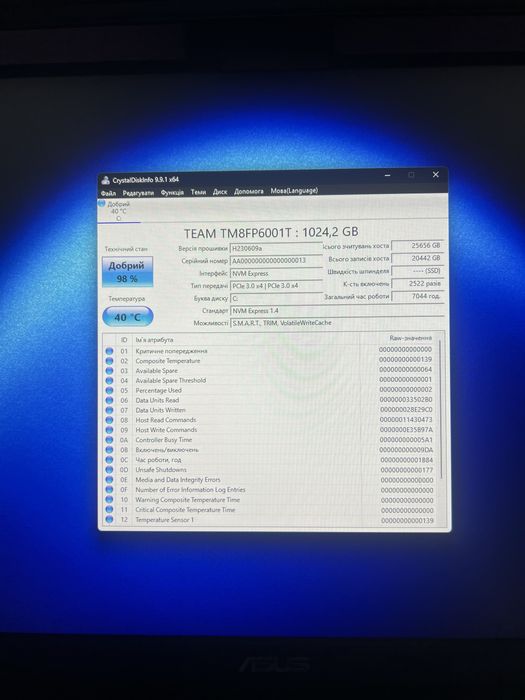Click the interface field NVM Express

(276, 273)
